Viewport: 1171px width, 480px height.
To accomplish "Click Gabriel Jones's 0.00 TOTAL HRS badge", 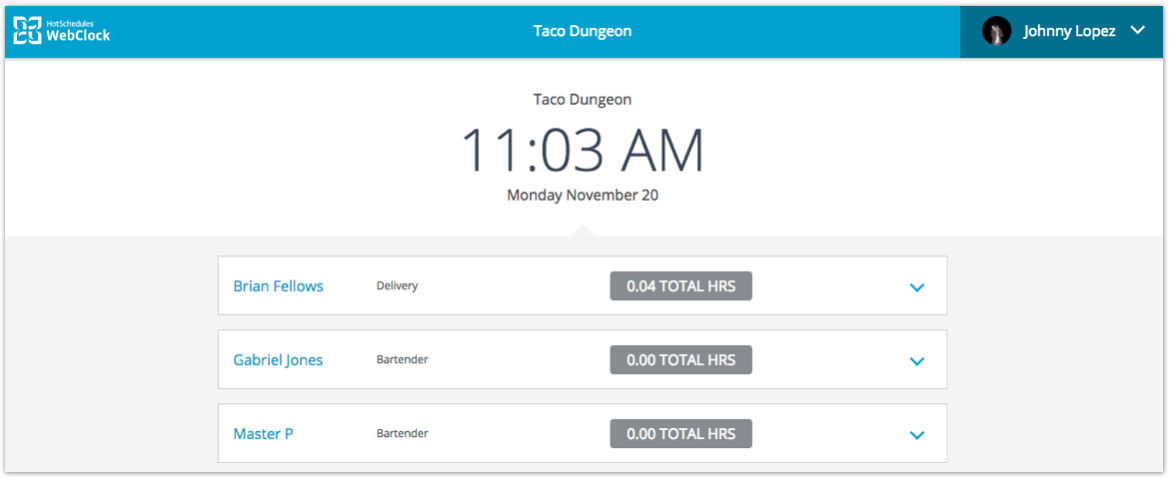I will (681, 360).
